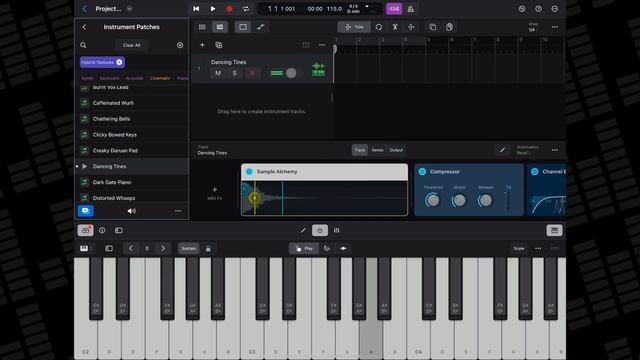
Task: Adjust the Compressor Threshold knob
Action: tap(433, 200)
